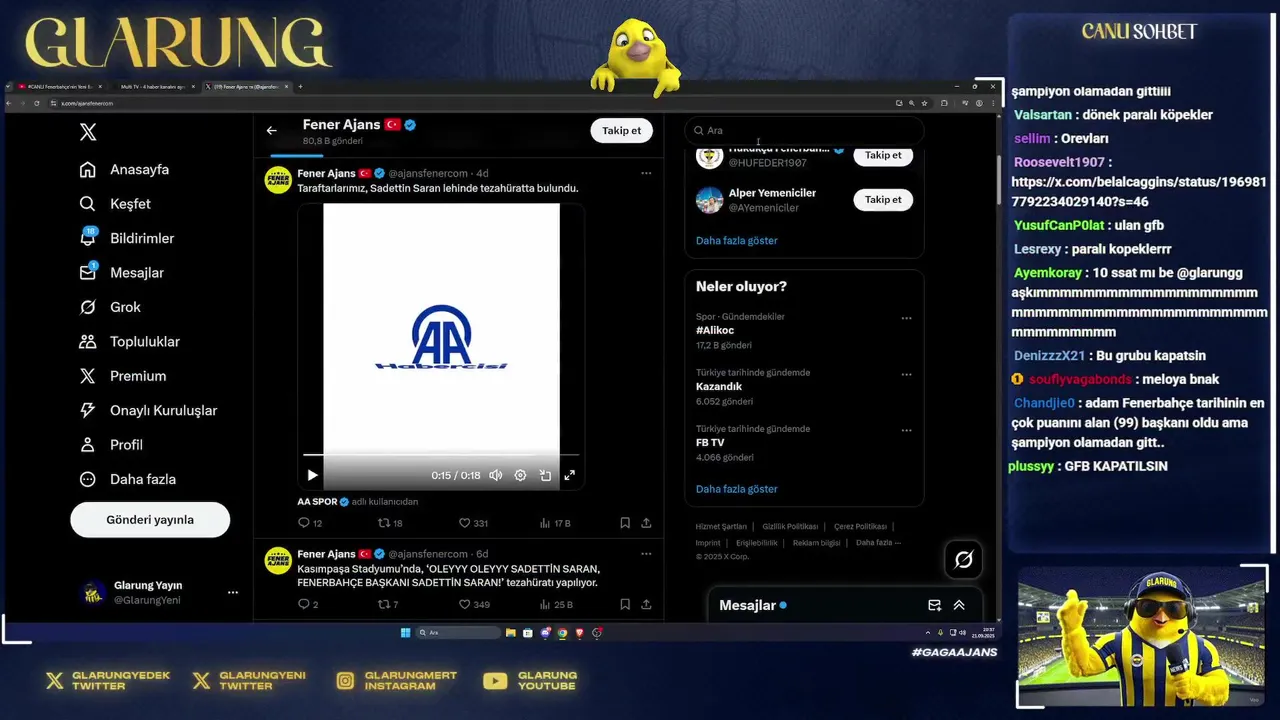Bookmark the Sadettin Saran tezahürat video post

[x=625, y=523]
